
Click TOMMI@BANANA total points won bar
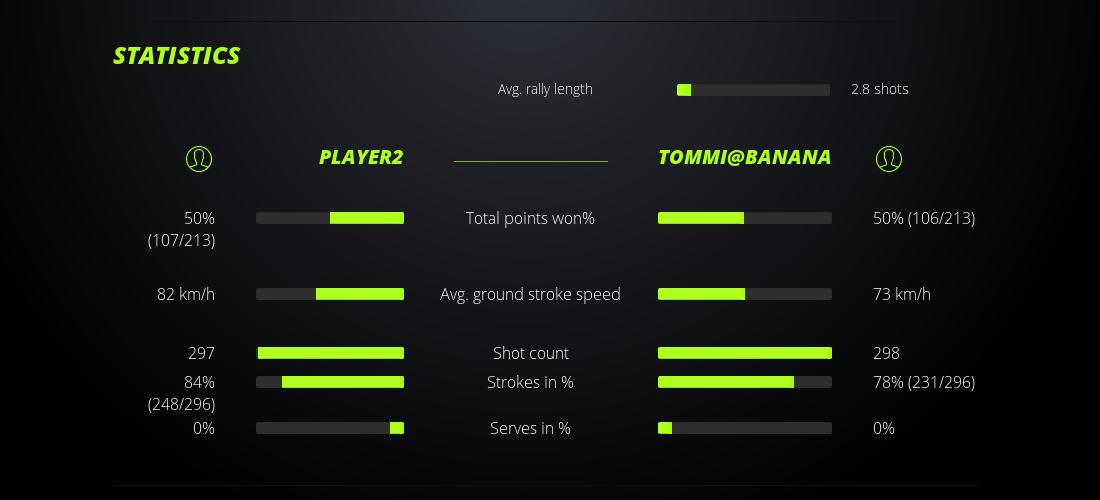click(x=744, y=218)
